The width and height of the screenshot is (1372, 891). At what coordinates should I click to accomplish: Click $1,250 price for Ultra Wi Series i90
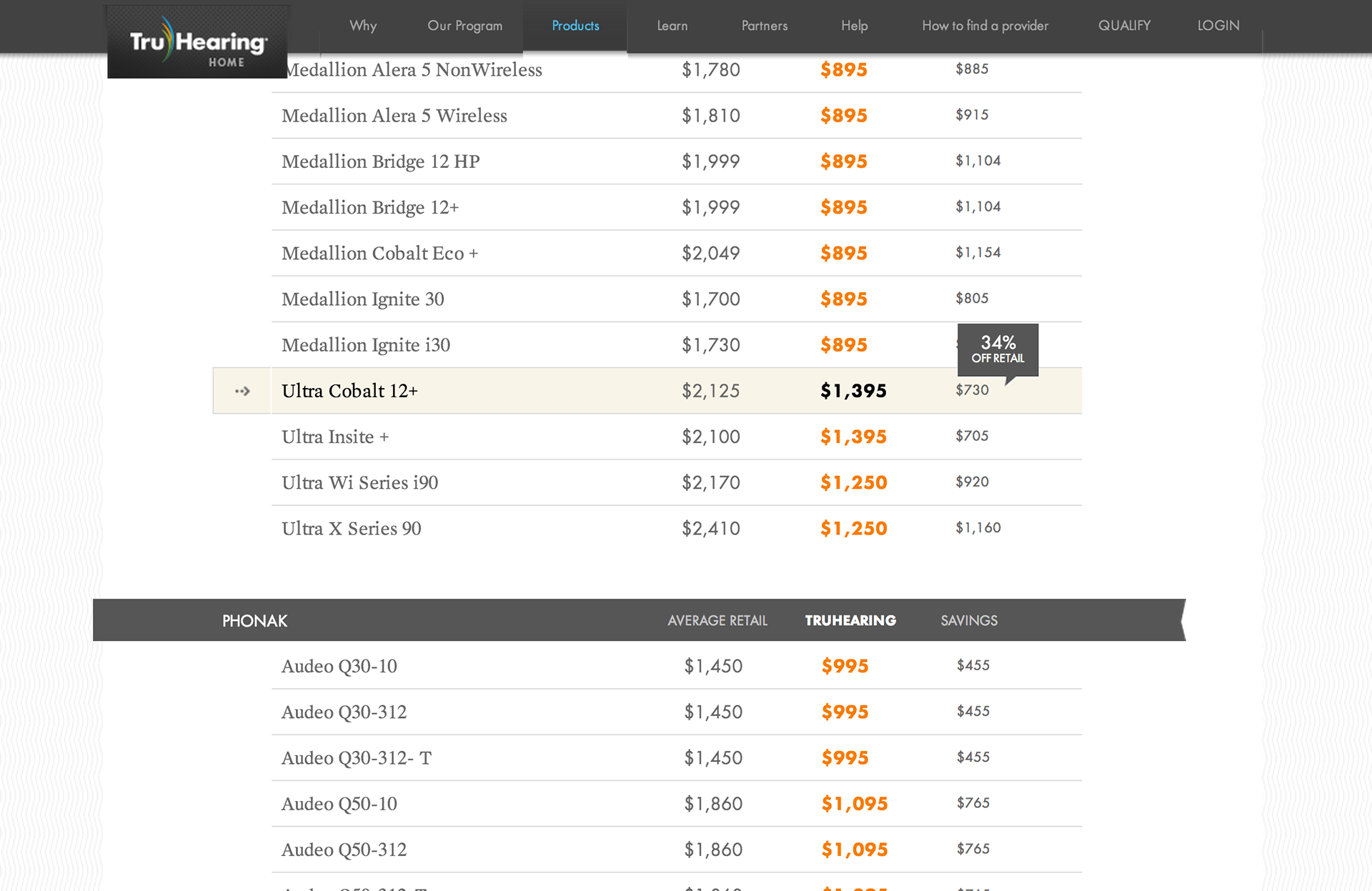(853, 483)
